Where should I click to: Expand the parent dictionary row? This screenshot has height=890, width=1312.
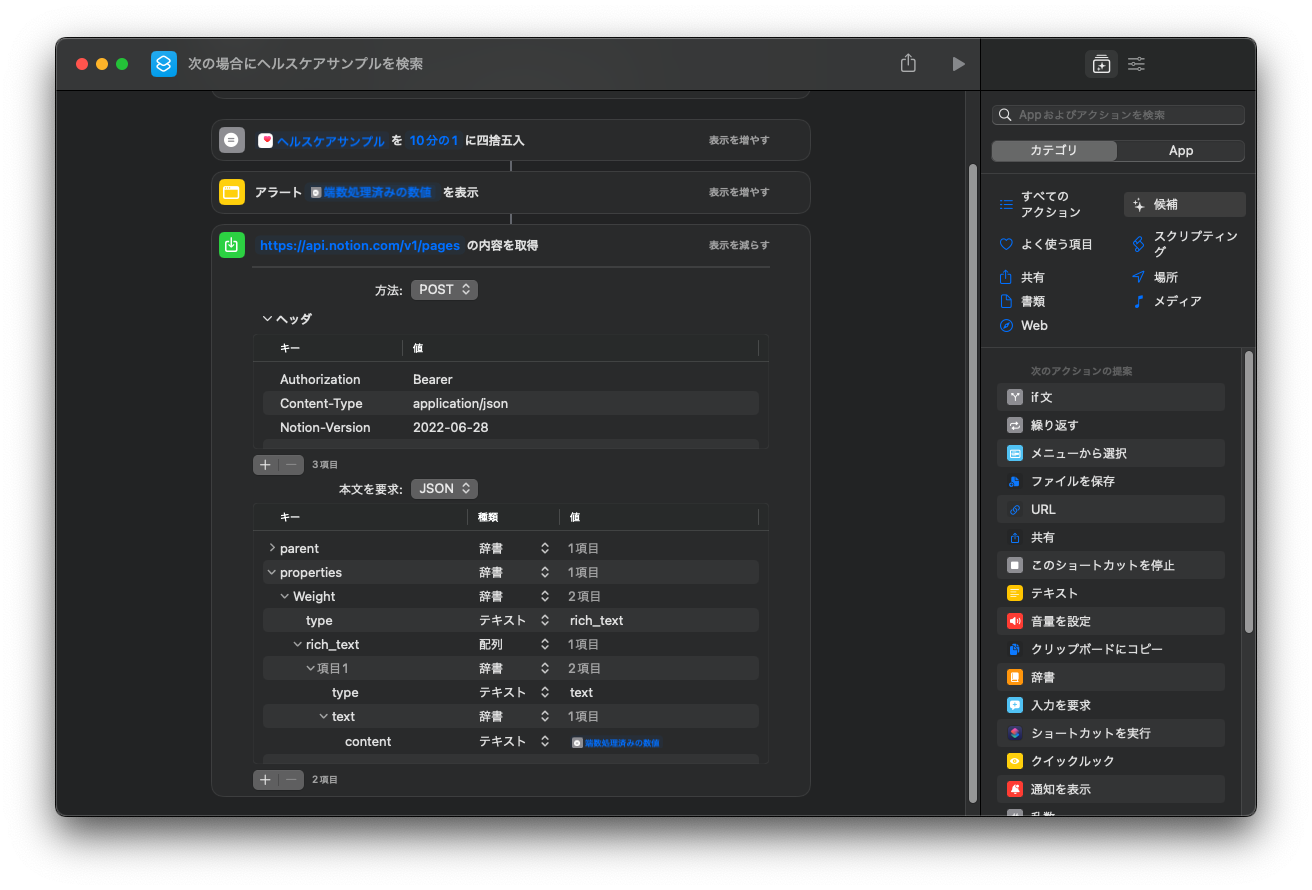coord(272,548)
